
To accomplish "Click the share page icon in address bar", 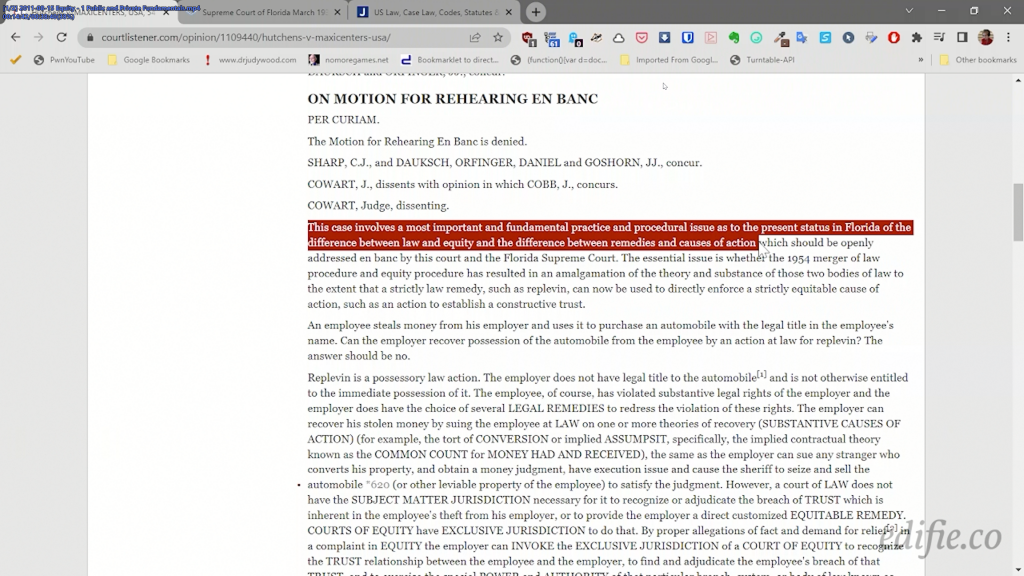I will pos(475,37).
